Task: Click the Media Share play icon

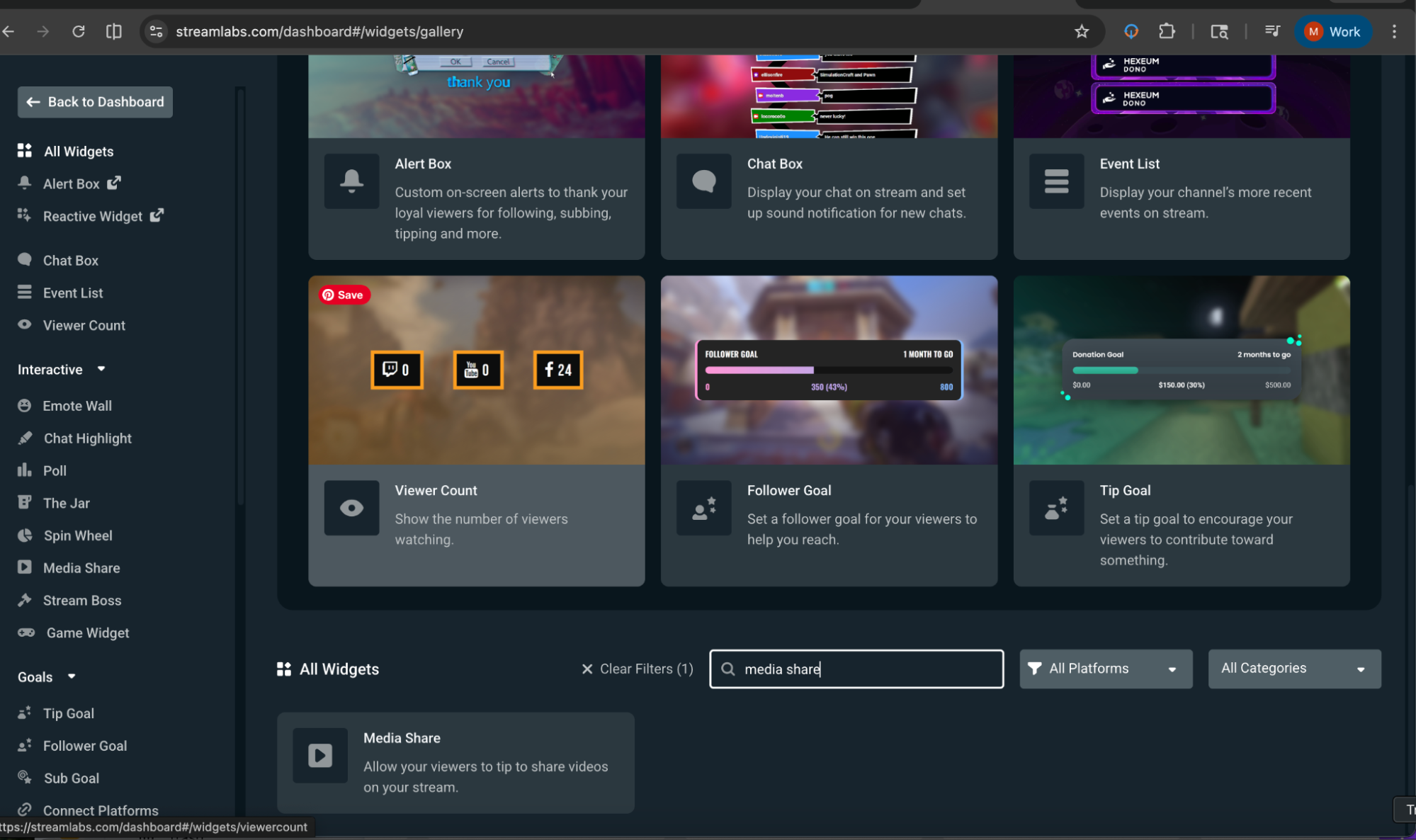Action: [x=25, y=567]
